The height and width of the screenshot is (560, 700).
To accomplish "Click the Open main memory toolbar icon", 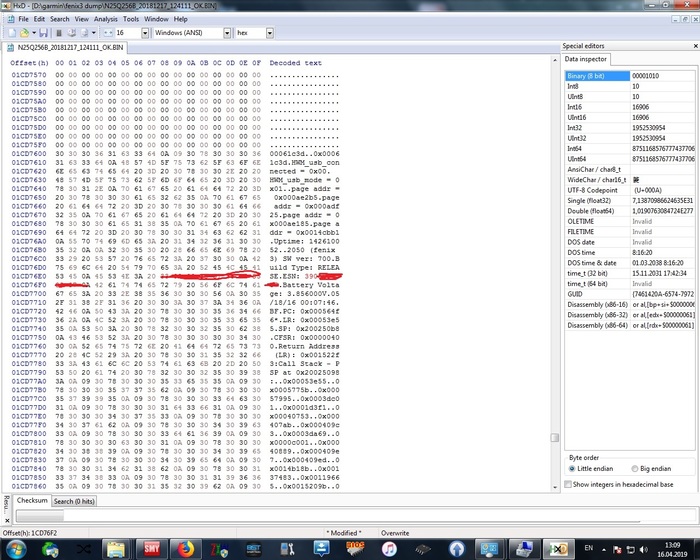I will pos(84,33).
